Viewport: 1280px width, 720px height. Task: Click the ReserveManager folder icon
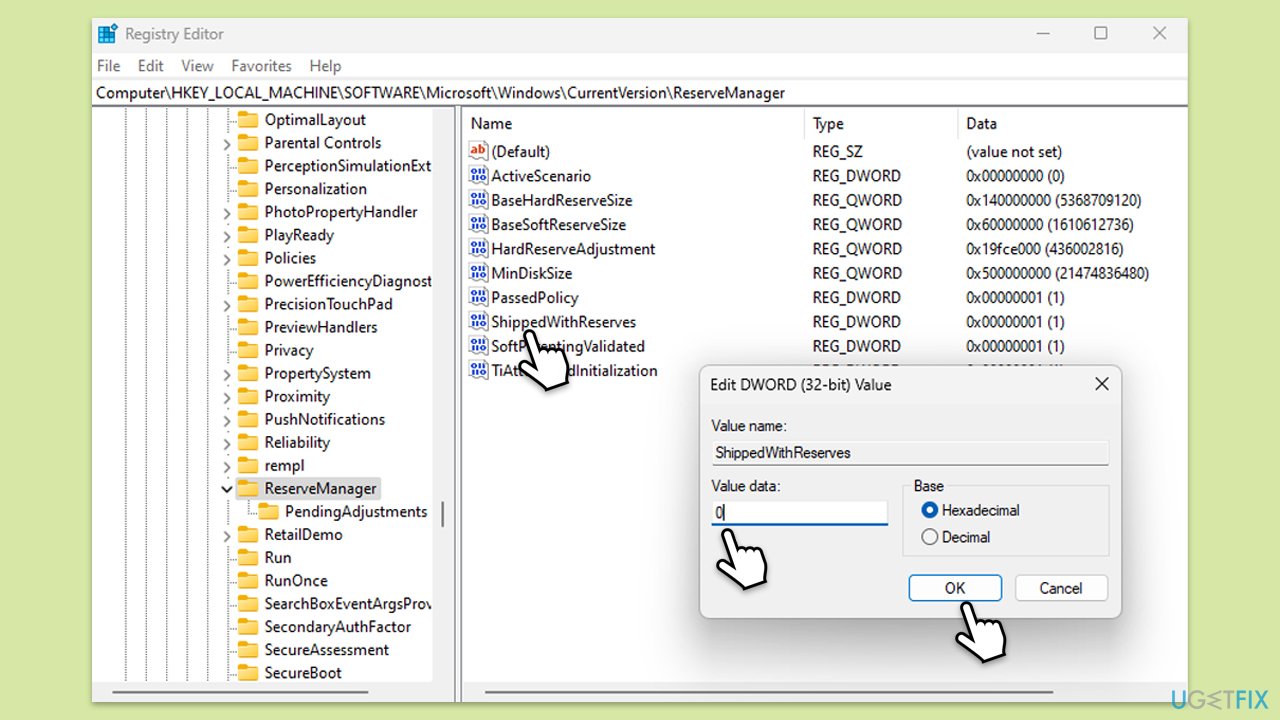[x=247, y=488]
